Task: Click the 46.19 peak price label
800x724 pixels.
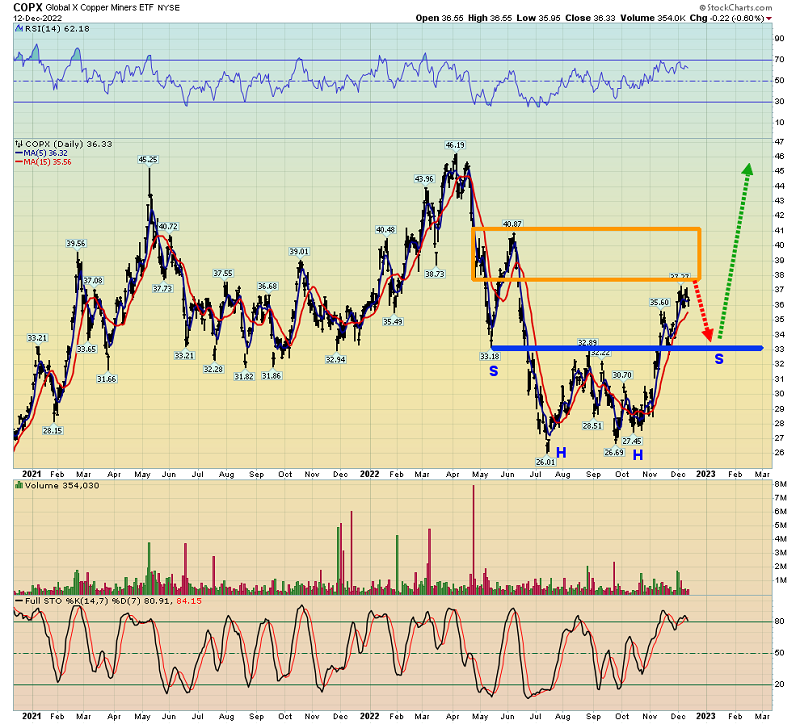Action: [455, 145]
